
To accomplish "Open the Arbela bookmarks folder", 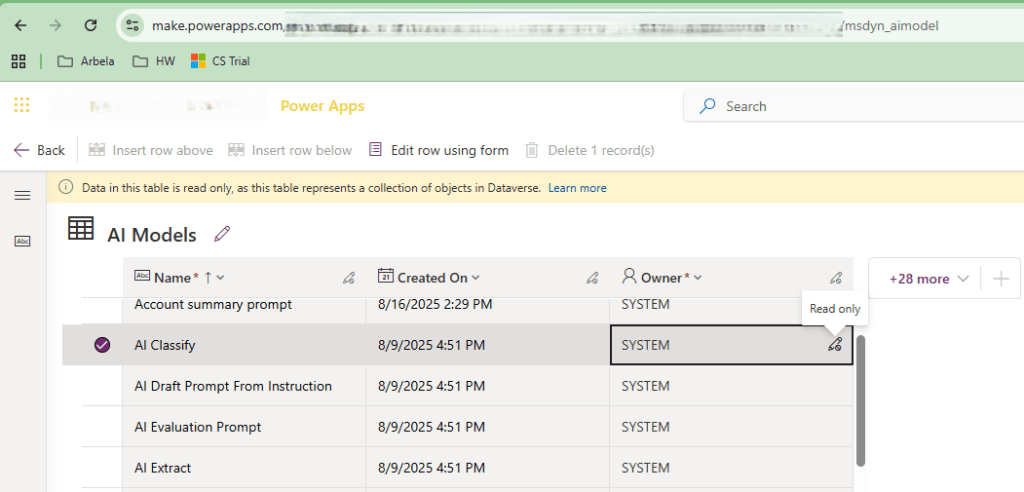I will click(86, 61).
